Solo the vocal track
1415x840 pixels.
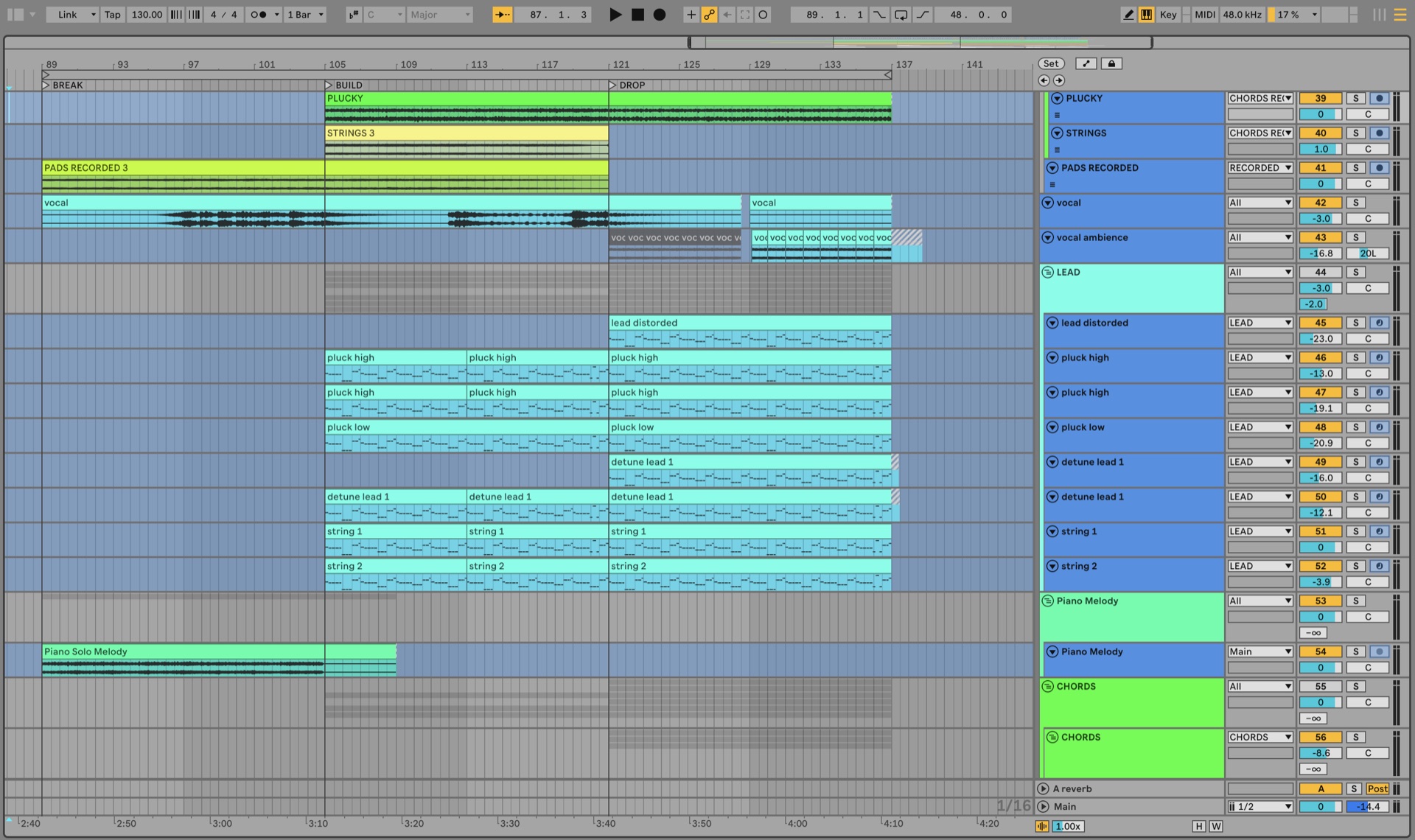click(x=1355, y=203)
